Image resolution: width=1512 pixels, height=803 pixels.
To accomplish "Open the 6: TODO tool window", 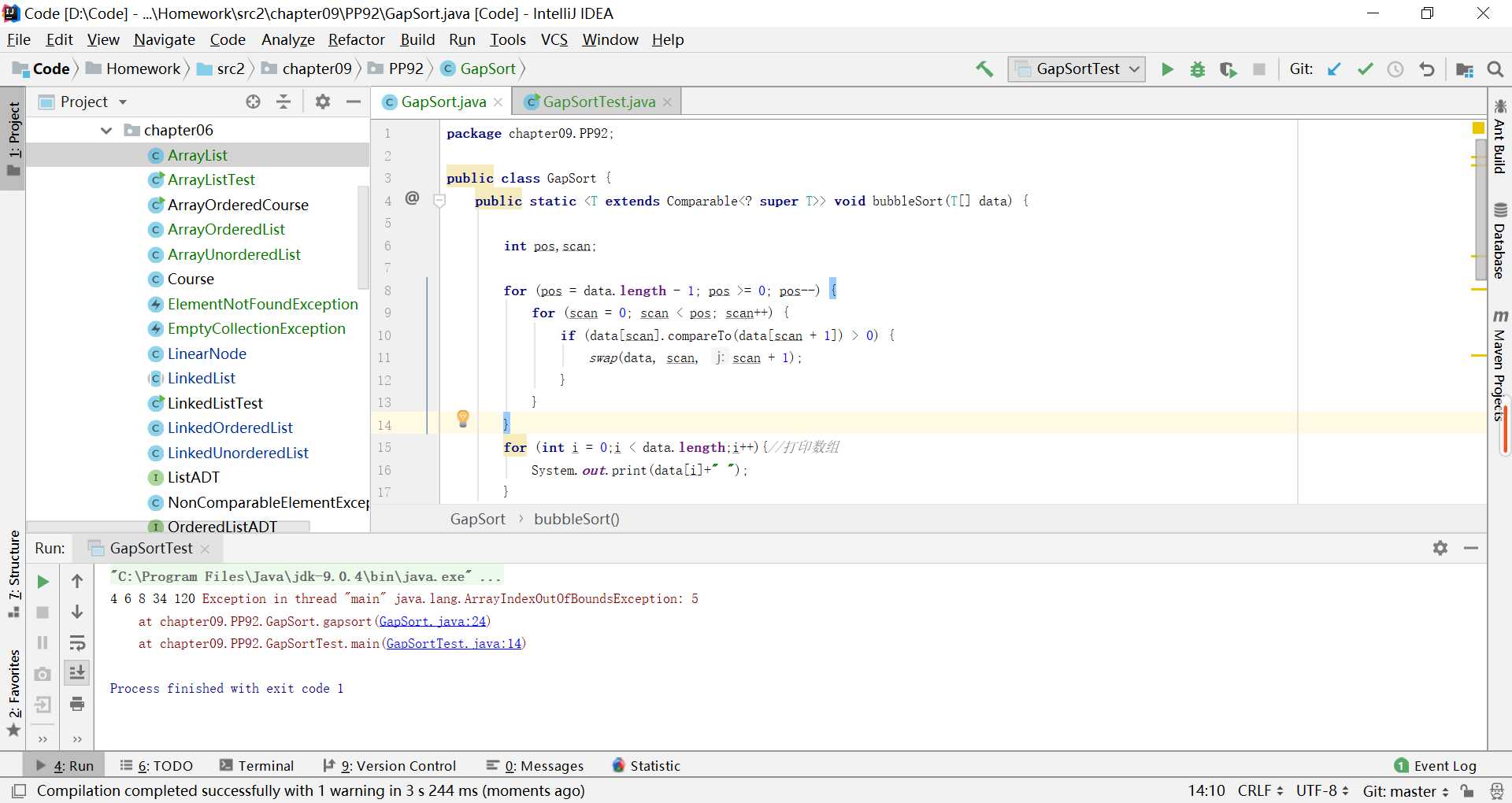I will pos(156,766).
